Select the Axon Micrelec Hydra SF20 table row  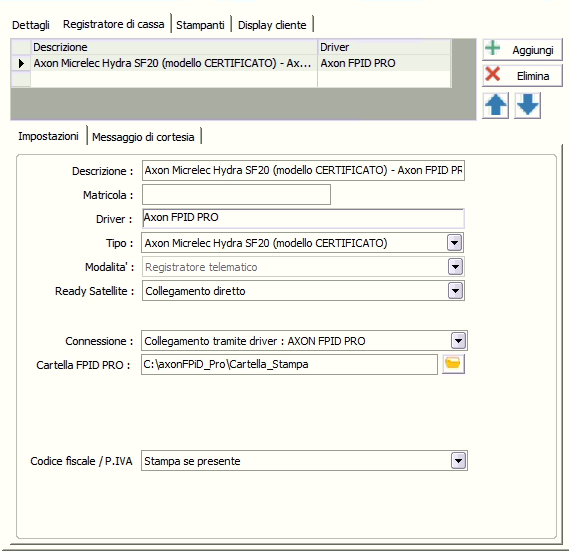coord(231,63)
